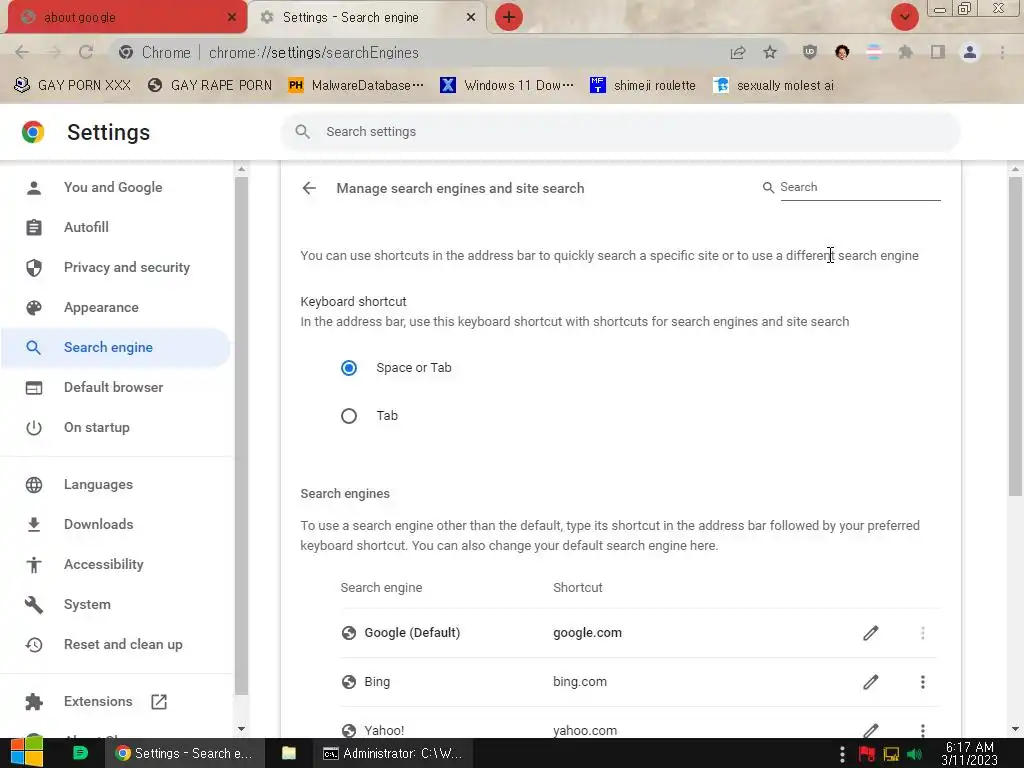1024x768 pixels.
Task: Reload the page with the refresh icon
Action: pyautogui.click(x=86, y=52)
